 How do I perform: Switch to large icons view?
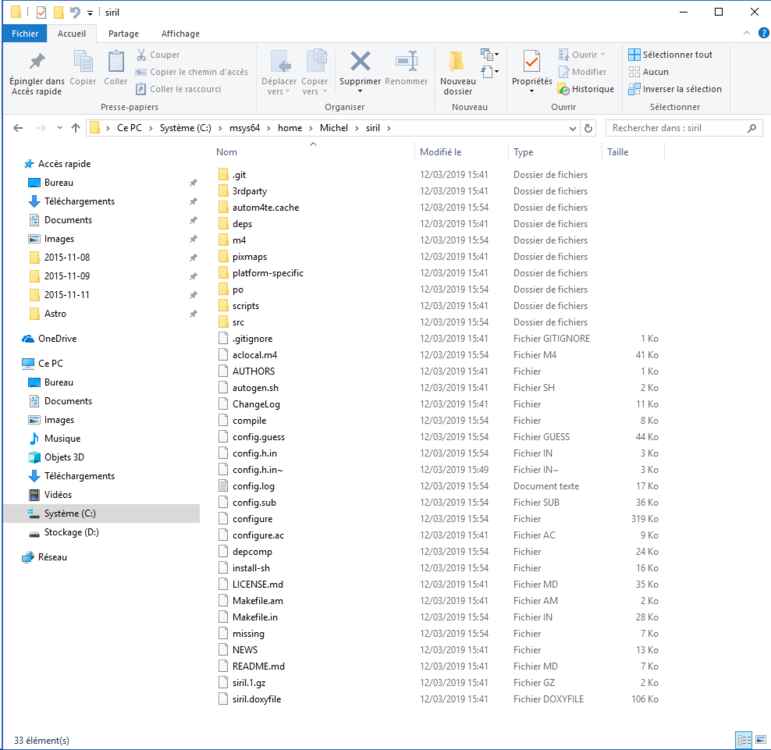(761, 740)
